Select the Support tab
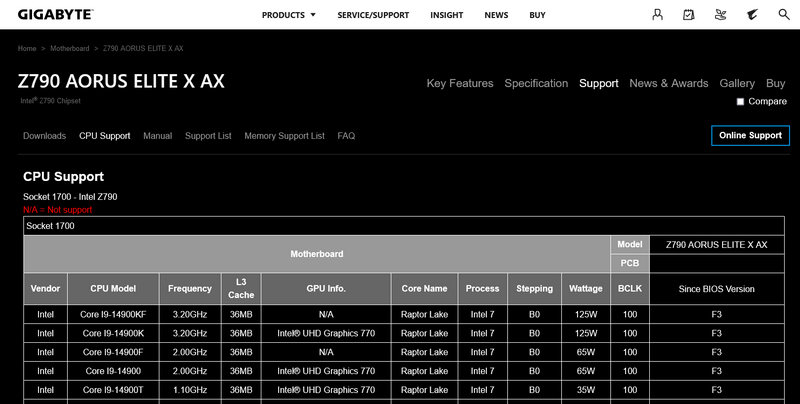Image resolution: width=800 pixels, height=404 pixels. tap(598, 83)
